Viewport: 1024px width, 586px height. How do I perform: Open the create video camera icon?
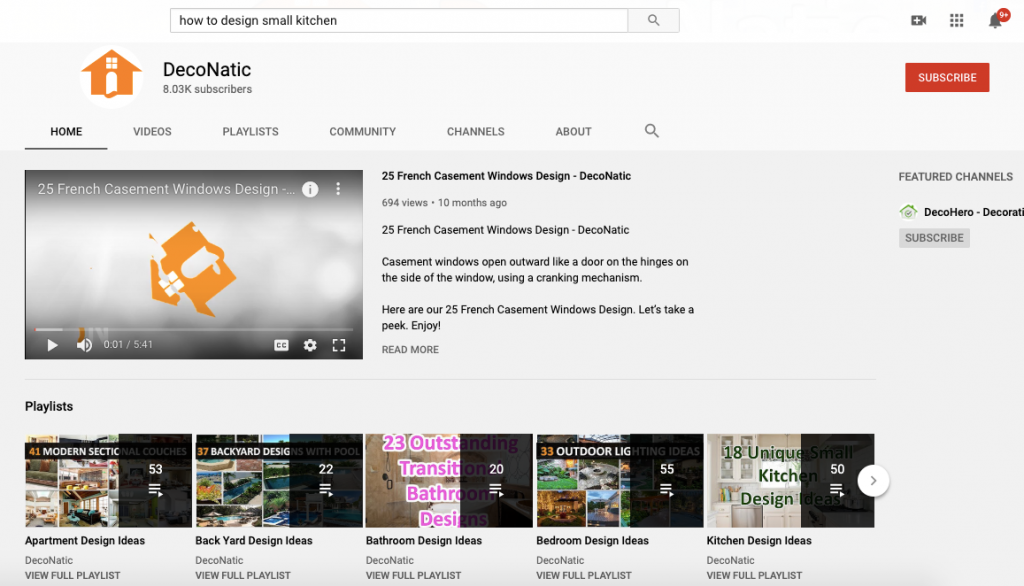[918, 20]
